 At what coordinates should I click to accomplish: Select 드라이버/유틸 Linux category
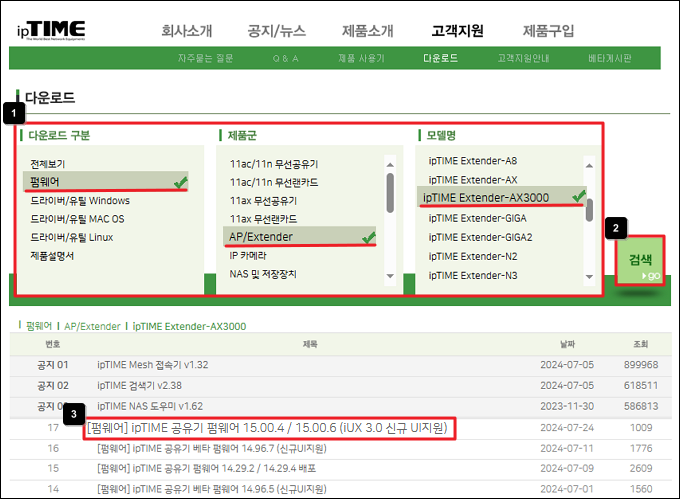pos(72,238)
